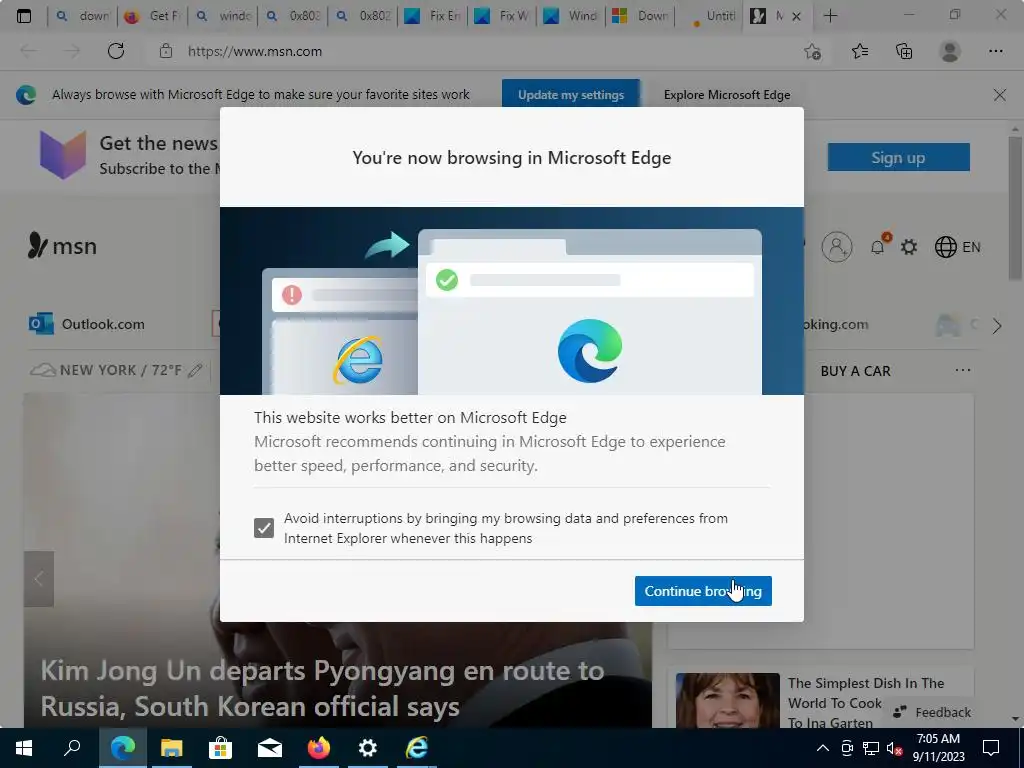This screenshot has height=768, width=1024.
Task: Open Kim Jong Un headline story
Action: point(322,688)
